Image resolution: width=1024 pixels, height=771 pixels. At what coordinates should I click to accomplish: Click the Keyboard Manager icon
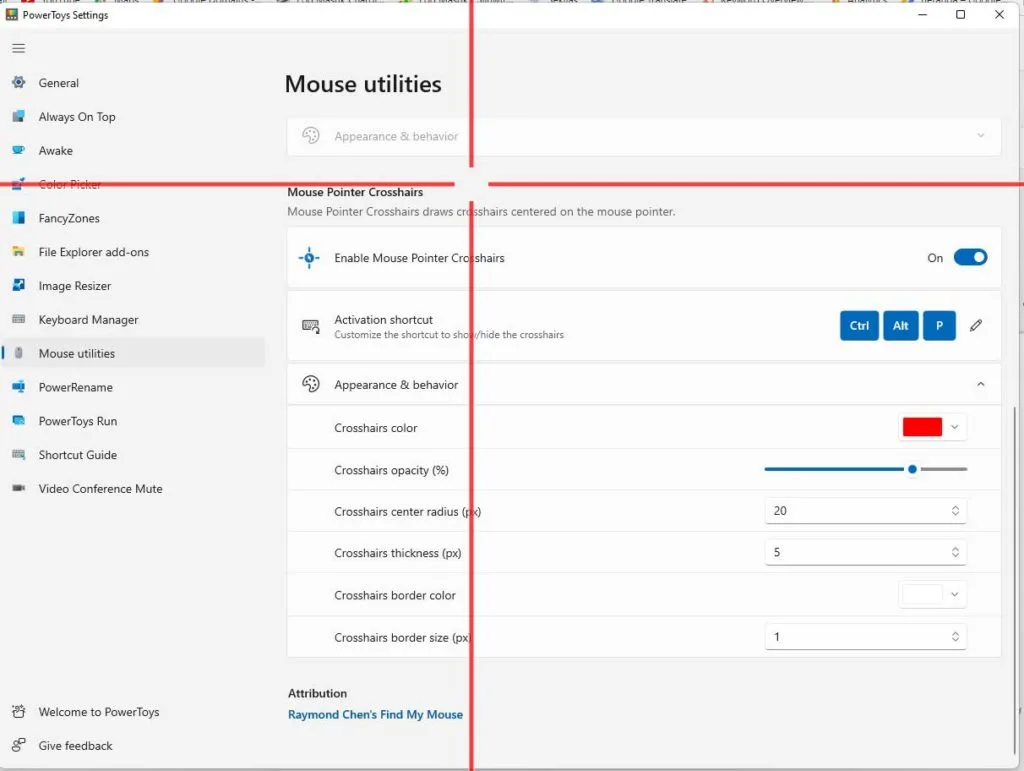point(18,319)
